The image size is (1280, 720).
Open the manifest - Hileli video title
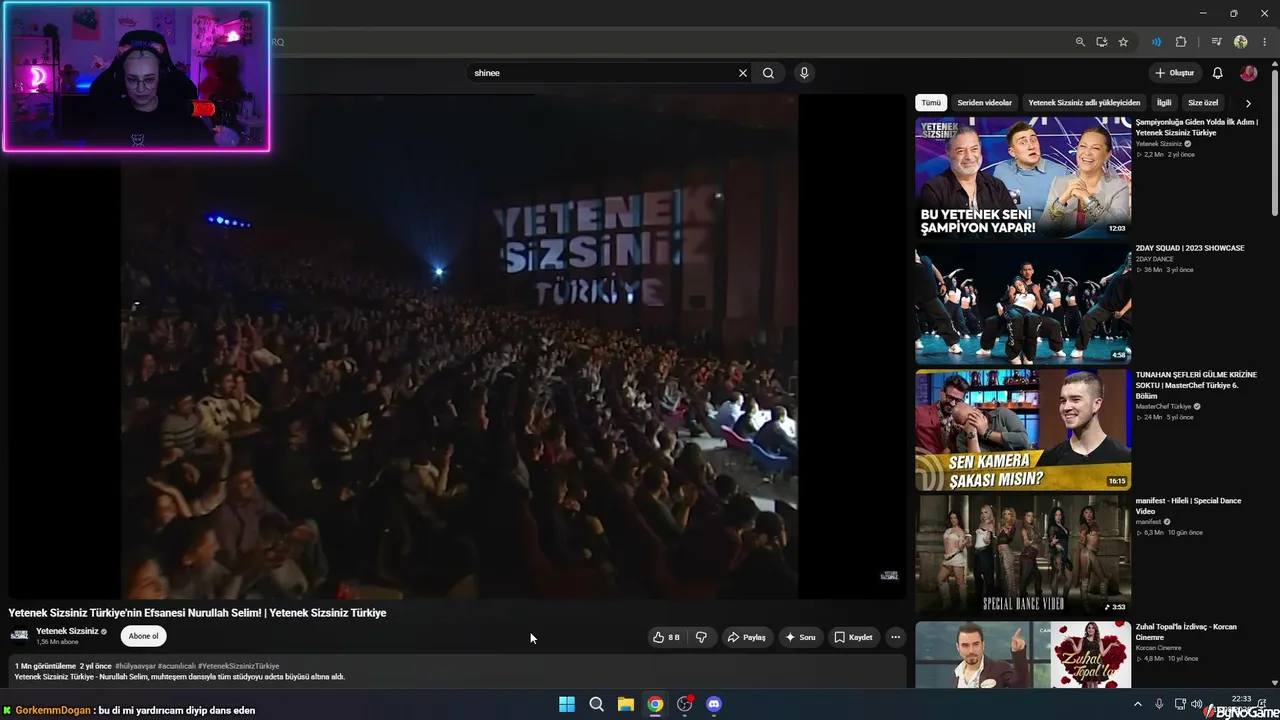coord(1188,506)
